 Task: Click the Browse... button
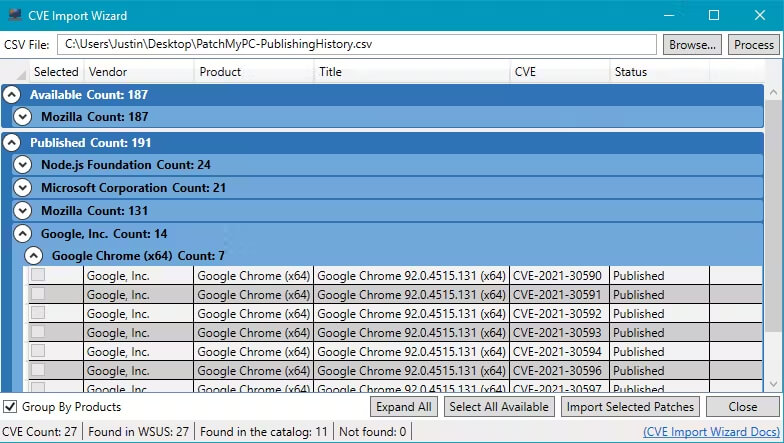[x=692, y=44]
